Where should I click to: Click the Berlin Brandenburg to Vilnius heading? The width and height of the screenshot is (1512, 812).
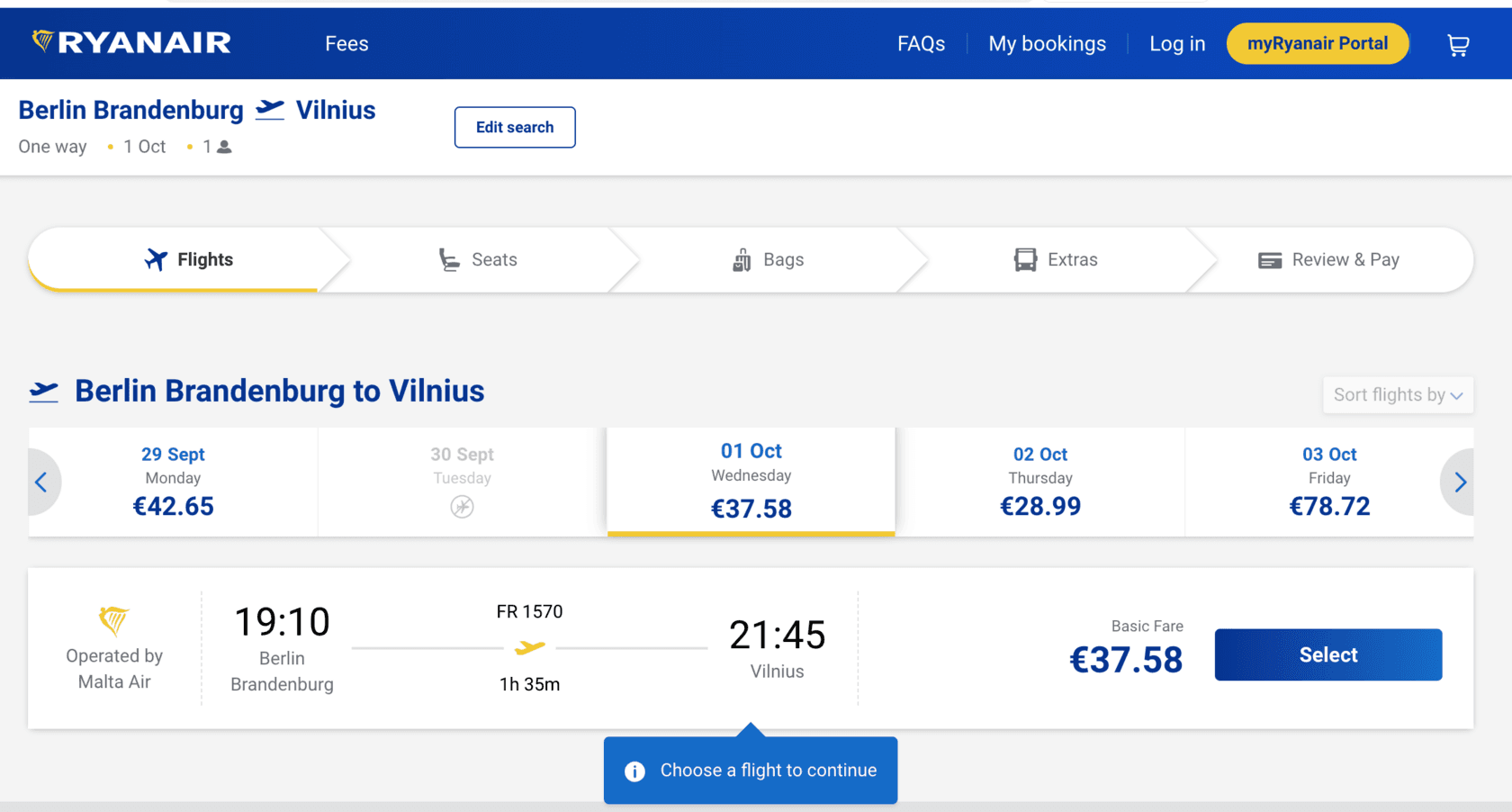(280, 392)
